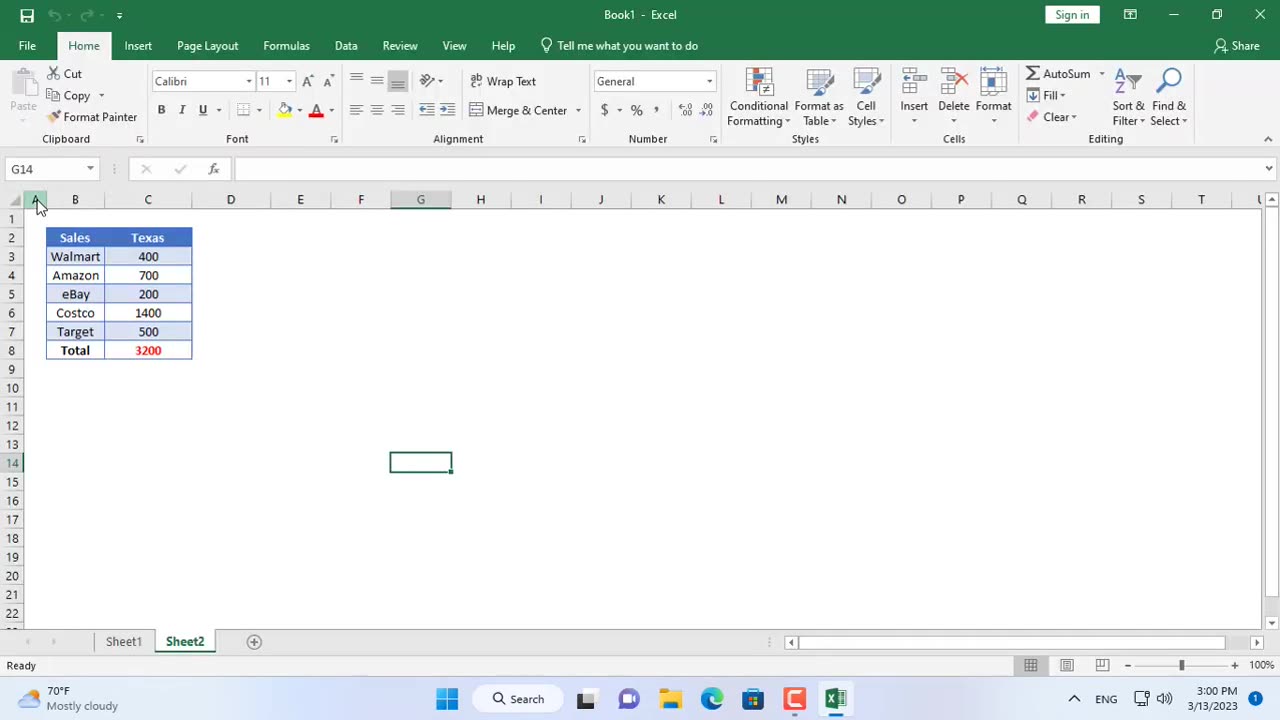Screen dimensions: 1280x720
Task: Open the ribbon display options icon
Action: 1130,15
